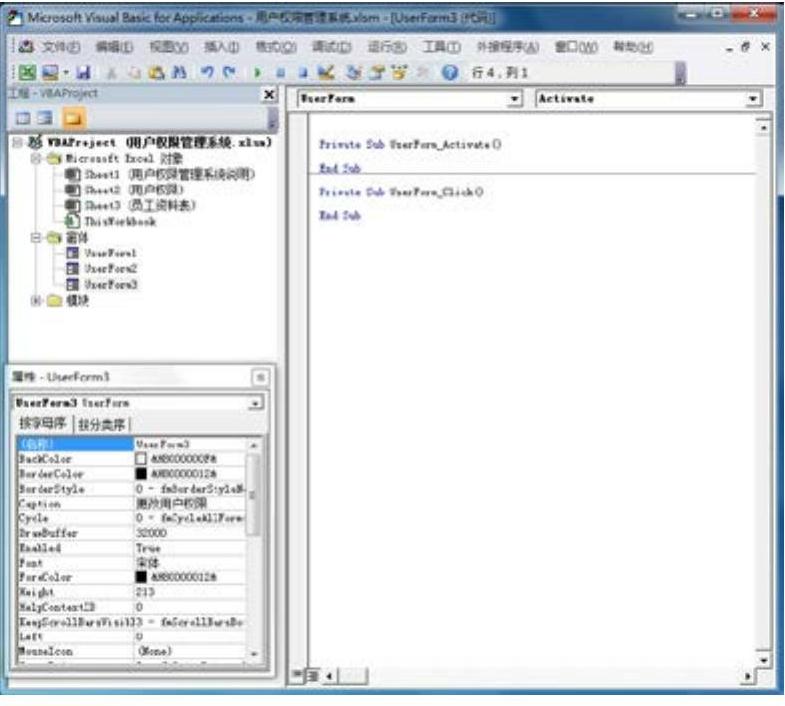Click the Redo arrow icon
The height and width of the screenshot is (706, 785).
click(229, 73)
